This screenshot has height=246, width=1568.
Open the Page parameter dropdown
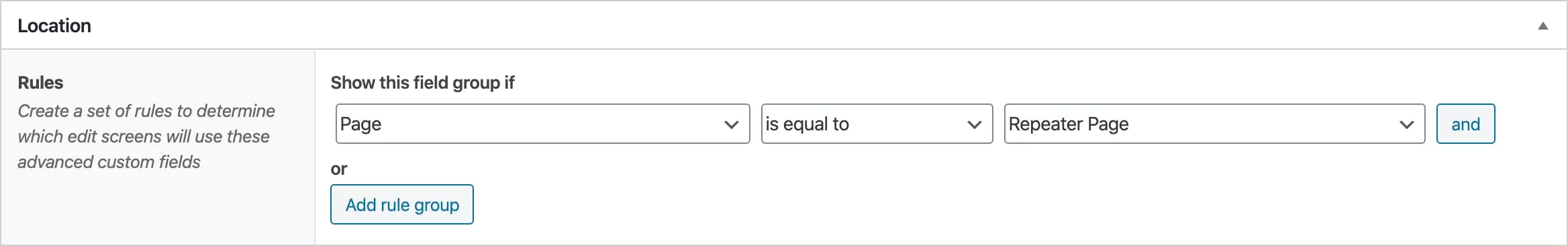[542, 124]
